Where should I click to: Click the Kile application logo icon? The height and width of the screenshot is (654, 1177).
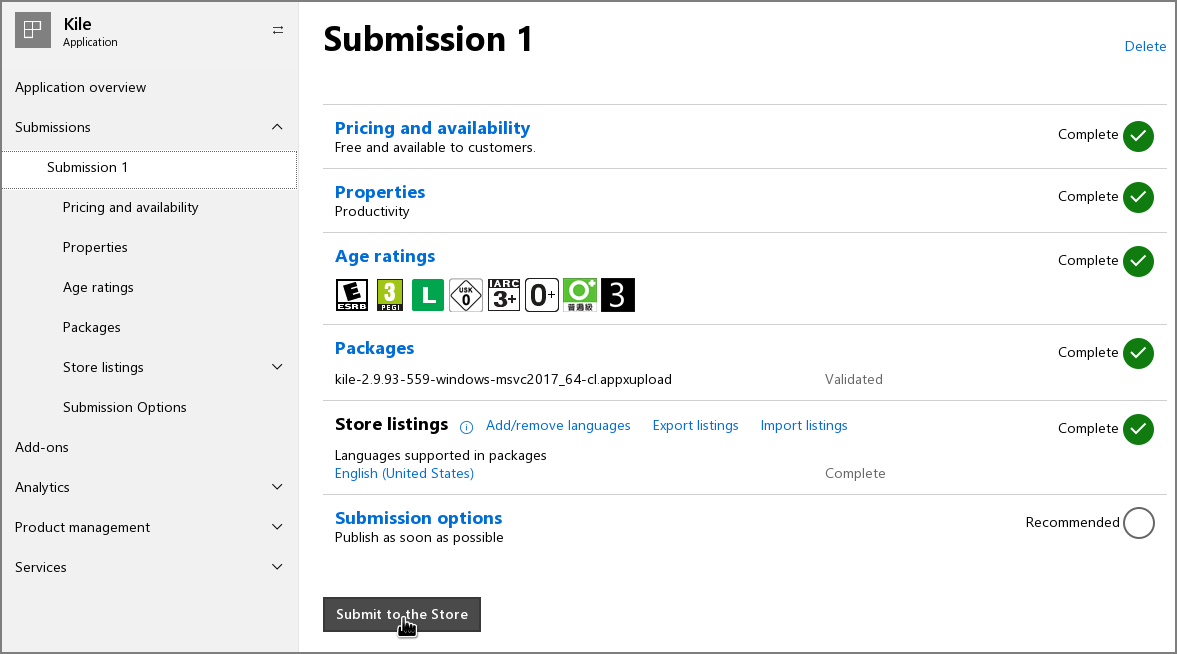coord(33,31)
